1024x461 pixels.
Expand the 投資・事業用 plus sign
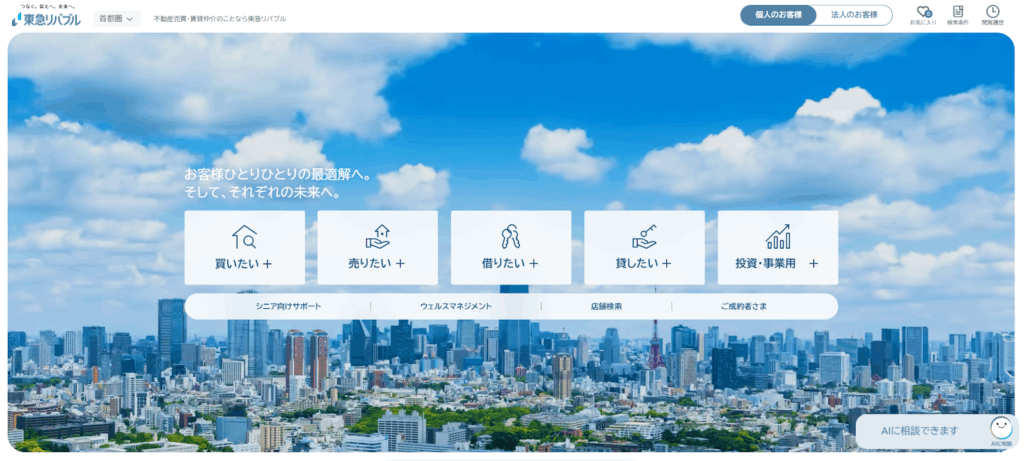pyautogui.click(x=813, y=264)
